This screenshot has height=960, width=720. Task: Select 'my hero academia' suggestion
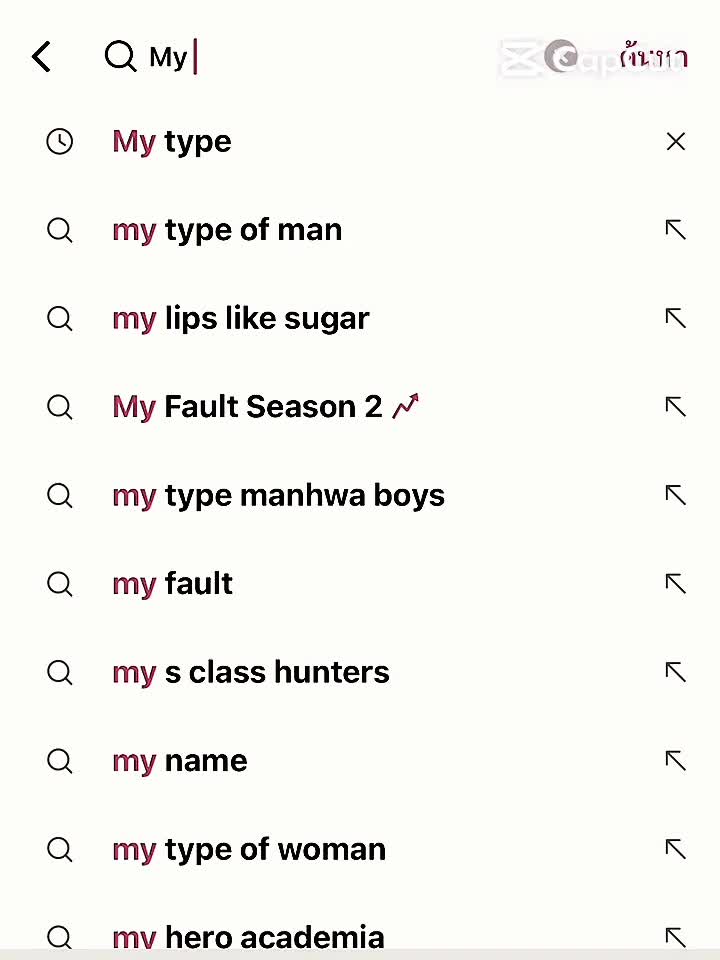pyautogui.click(x=248, y=937)
